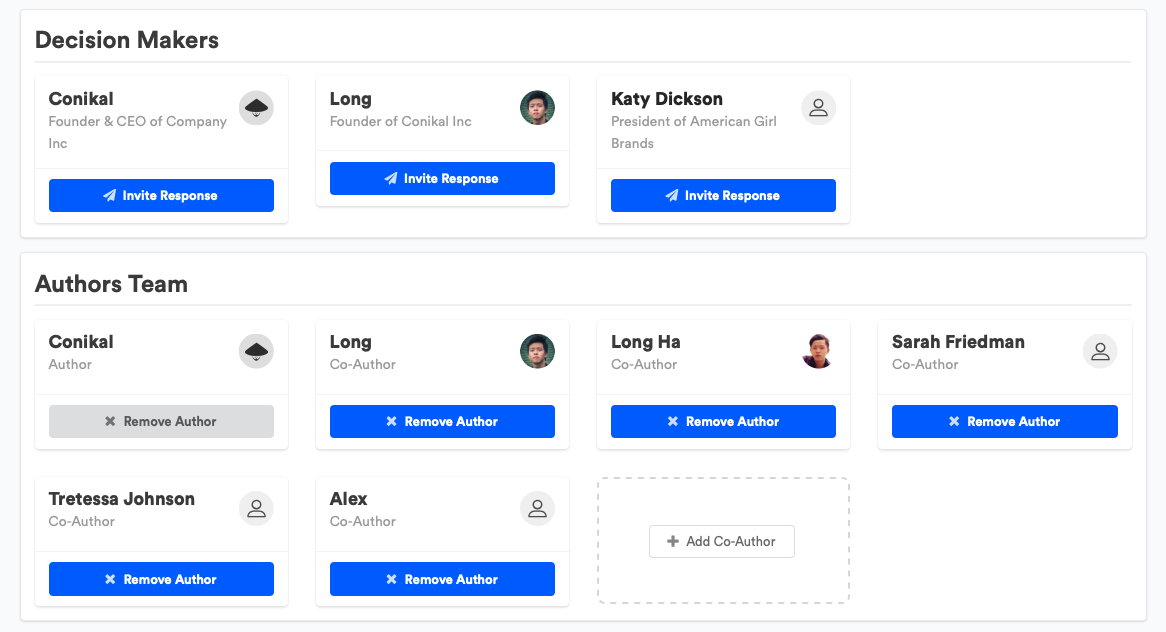Viewport: 1166px width, 632px height.
Task: Click Long's photo avatar in Decision Makers
Action: [537, 108]
